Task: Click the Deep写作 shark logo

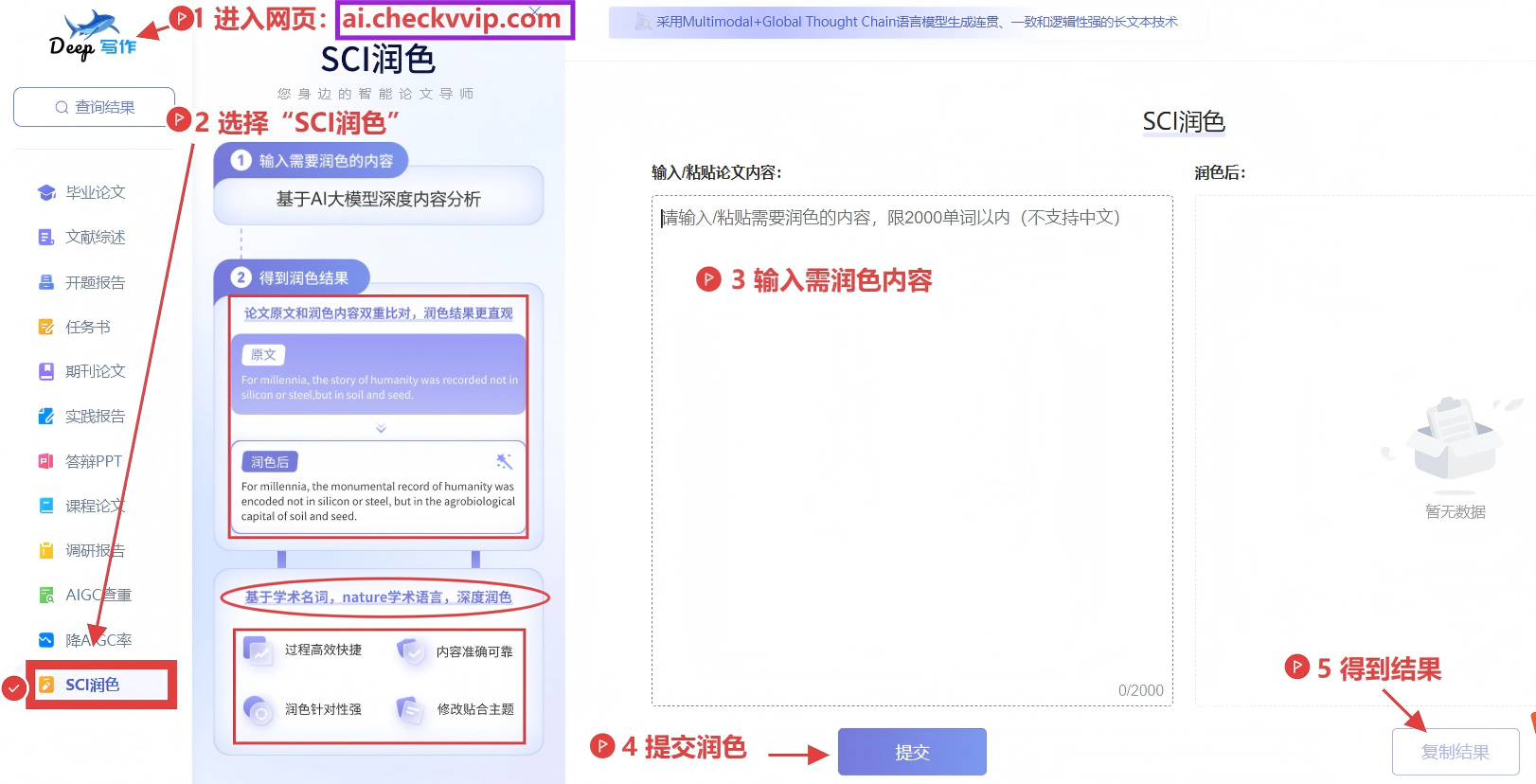Action: [93, 35]
